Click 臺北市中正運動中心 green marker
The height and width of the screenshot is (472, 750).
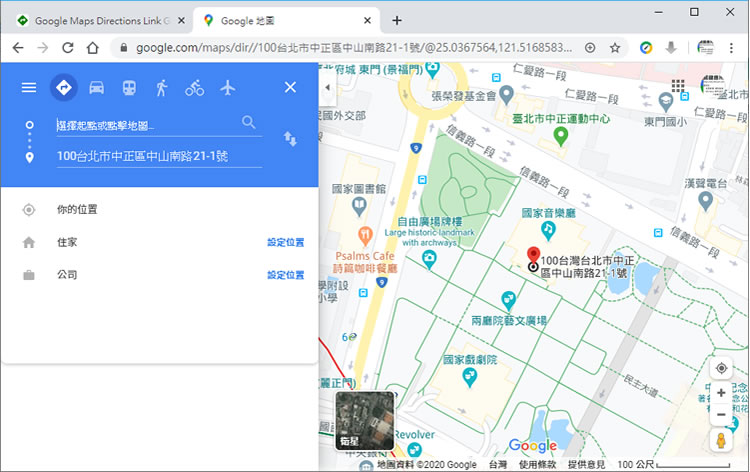561,137
